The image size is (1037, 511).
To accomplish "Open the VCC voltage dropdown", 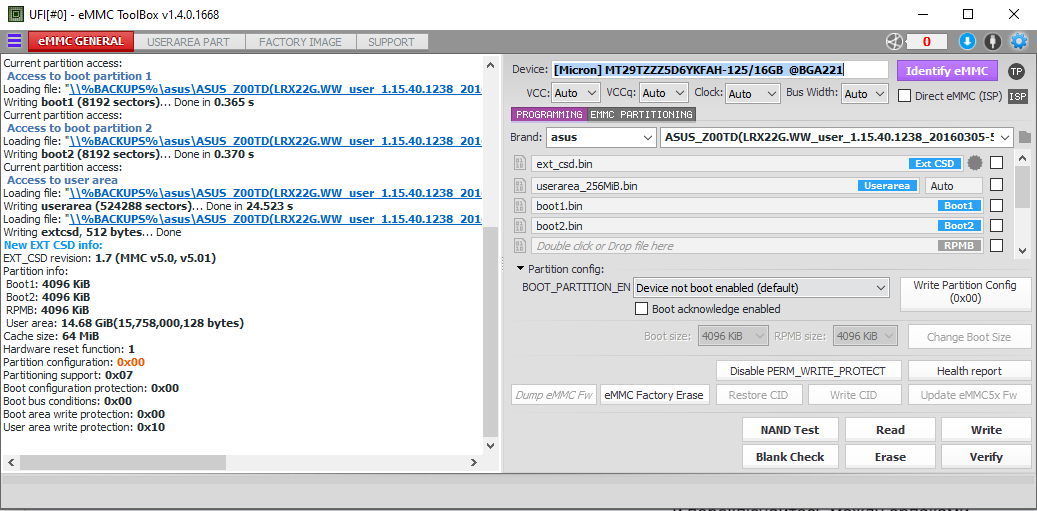I will (575, 94).
